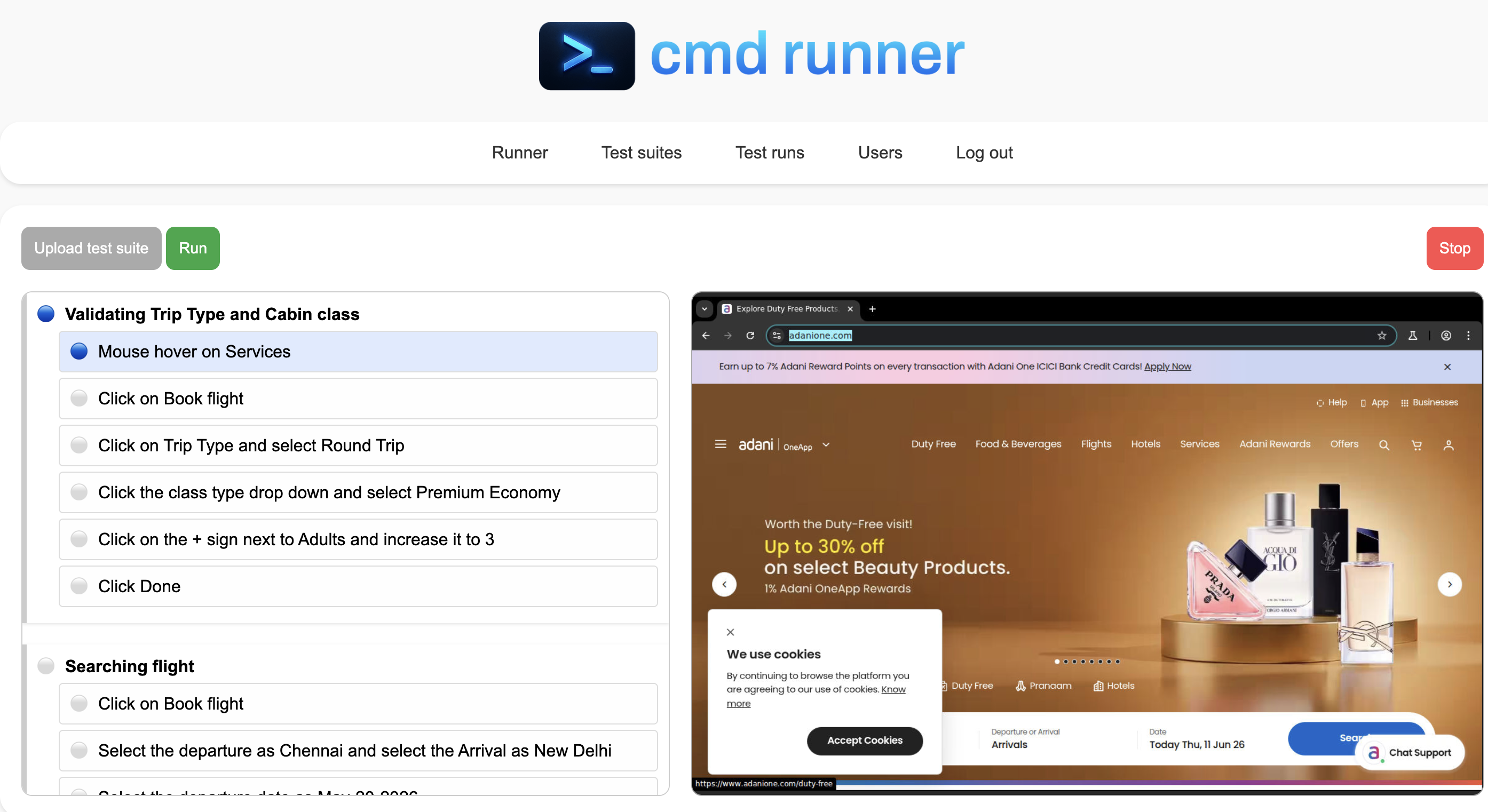The image size is (1488, 812).
Task: Close the Explore Duty Free Products tab
Action: [x=850, y=309]
